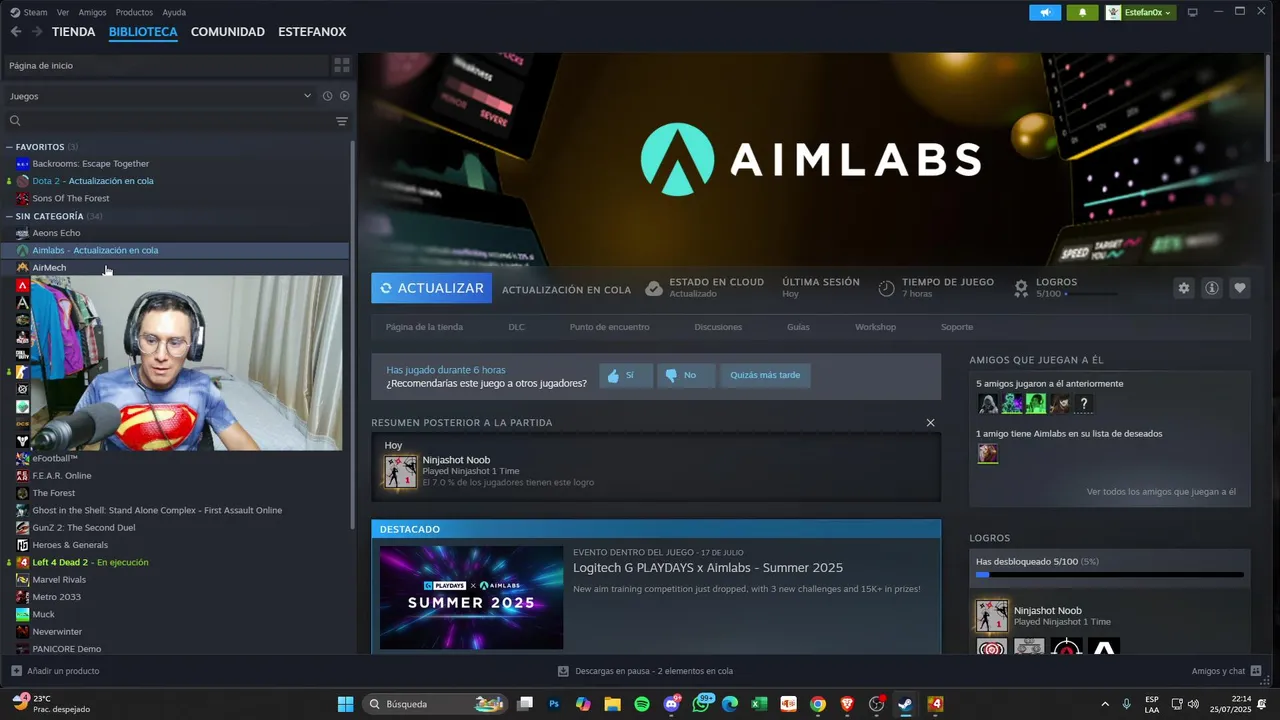Click the ACTUALIZAR button
Viewport: 1280px width, 720px height.
coord(431,288)
